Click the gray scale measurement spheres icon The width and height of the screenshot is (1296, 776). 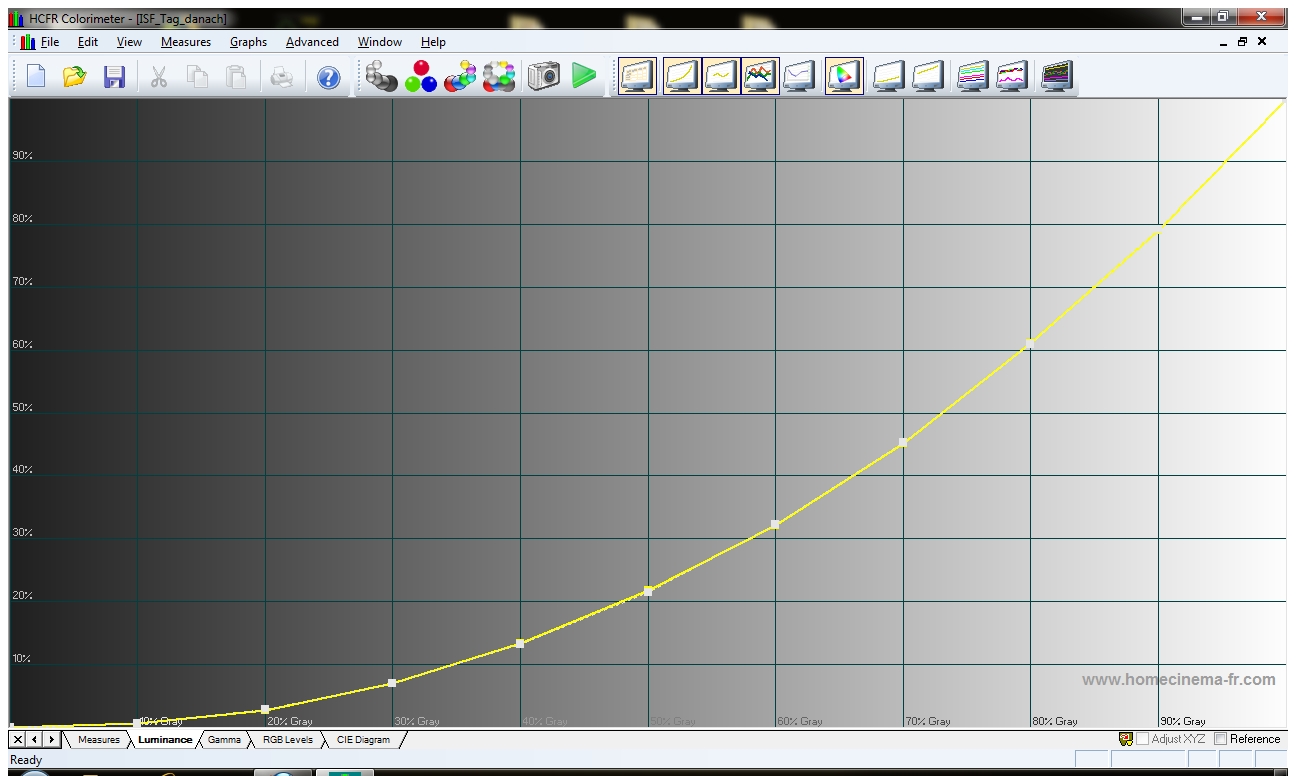pyautogui.click(x=380, y=77)
